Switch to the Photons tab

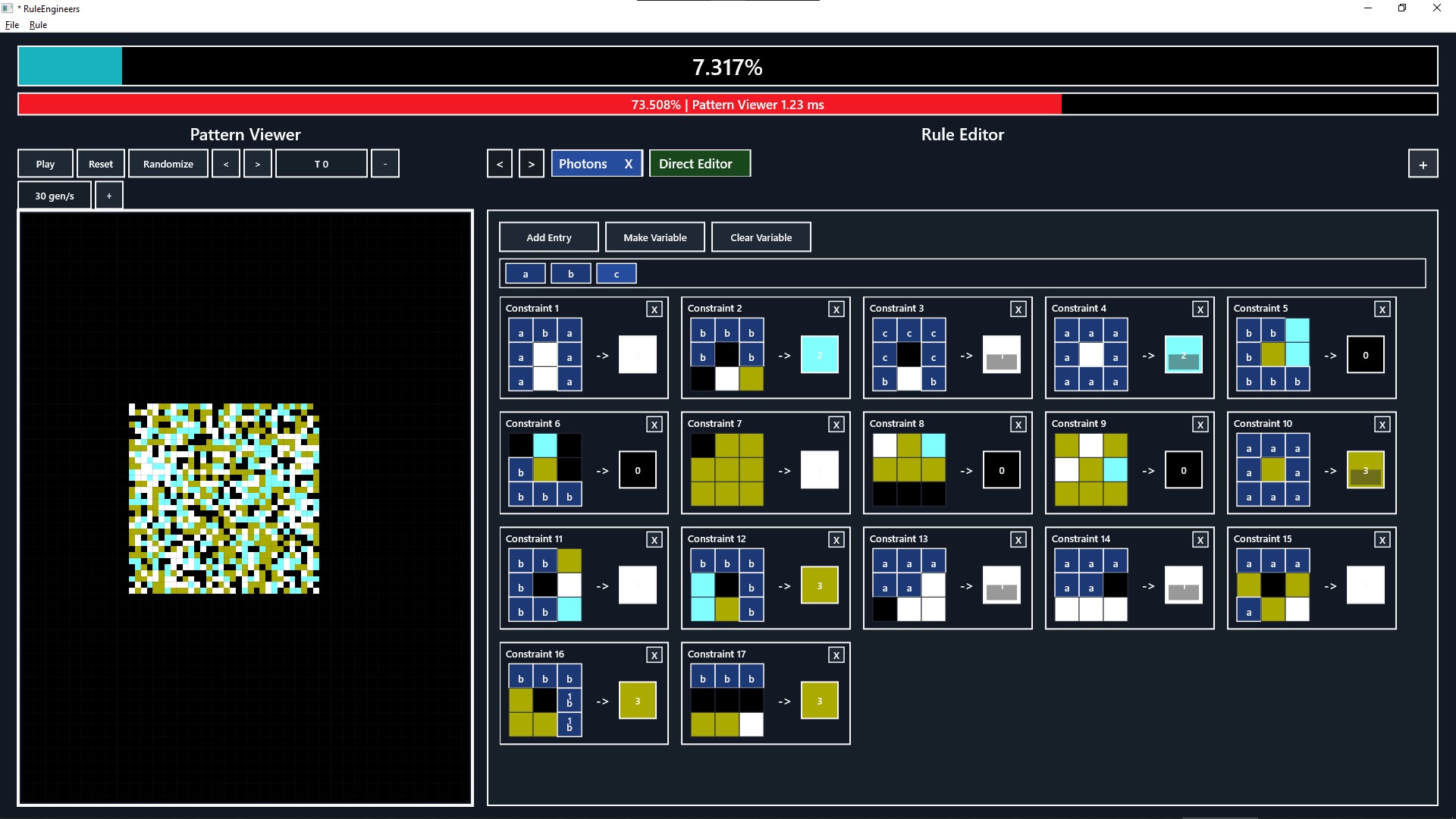click(x=583, y=164)
